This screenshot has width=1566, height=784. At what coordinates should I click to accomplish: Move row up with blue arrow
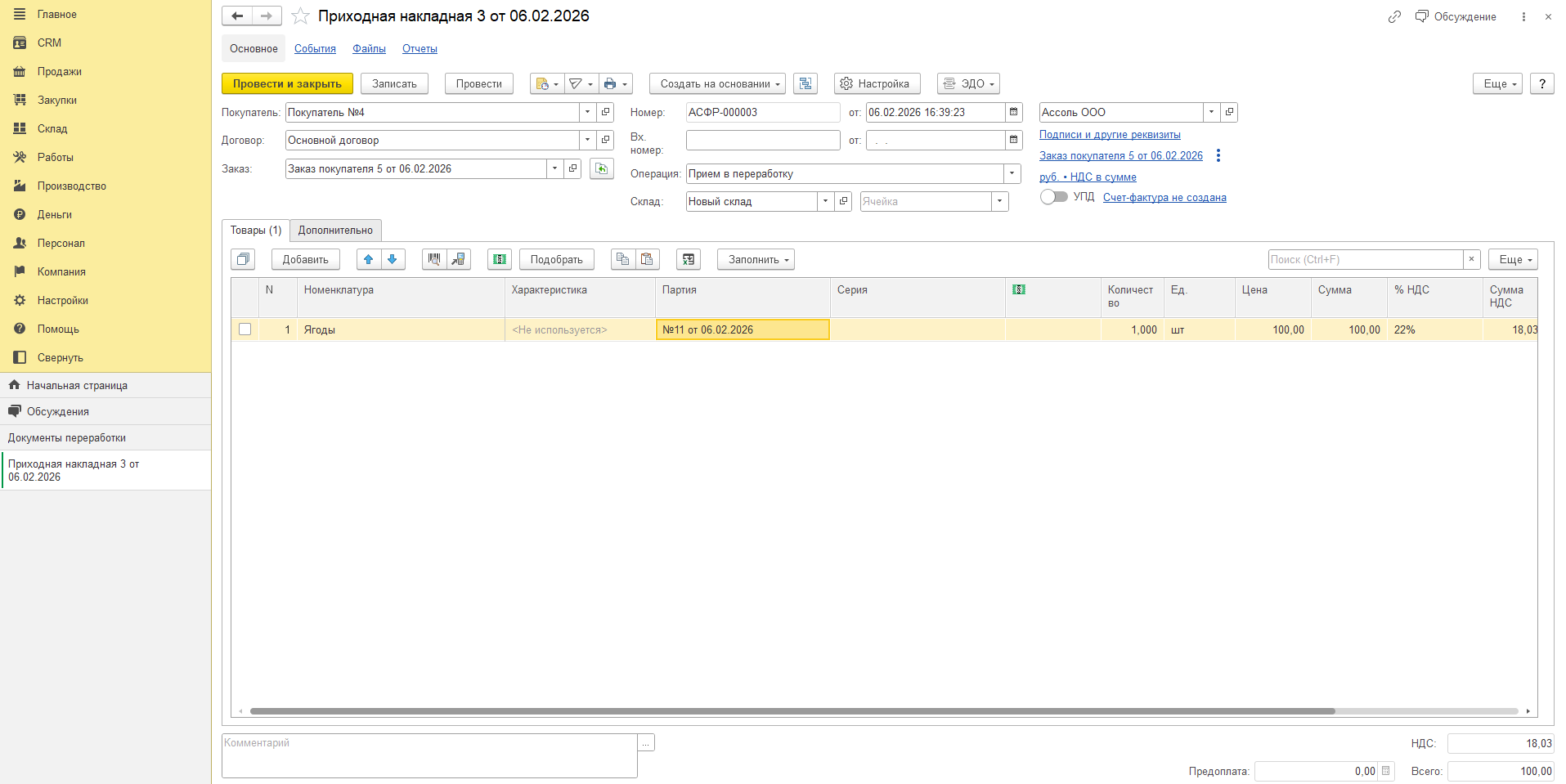click(368, 259)
